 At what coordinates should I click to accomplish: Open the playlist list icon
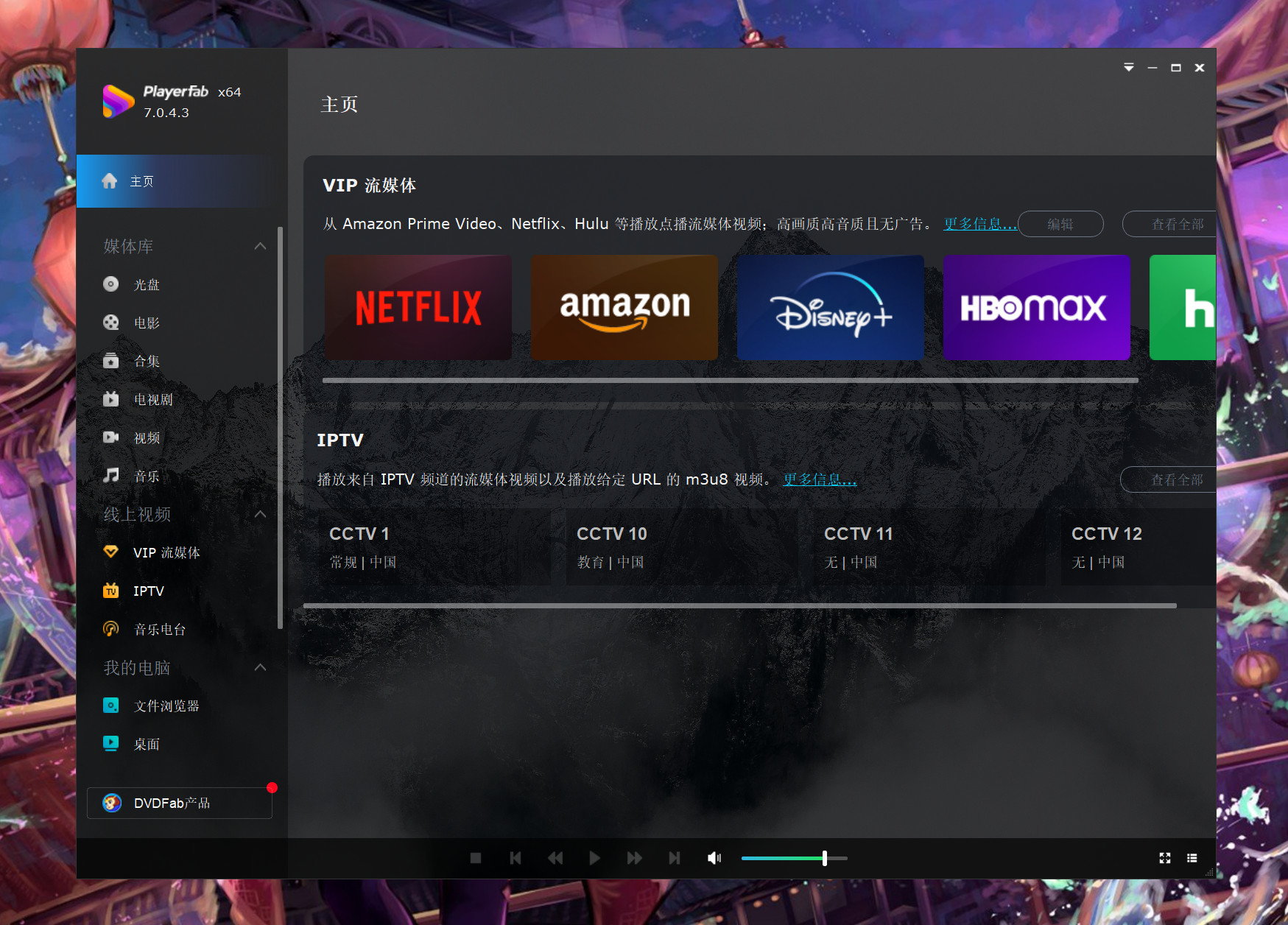(1192, 858)
